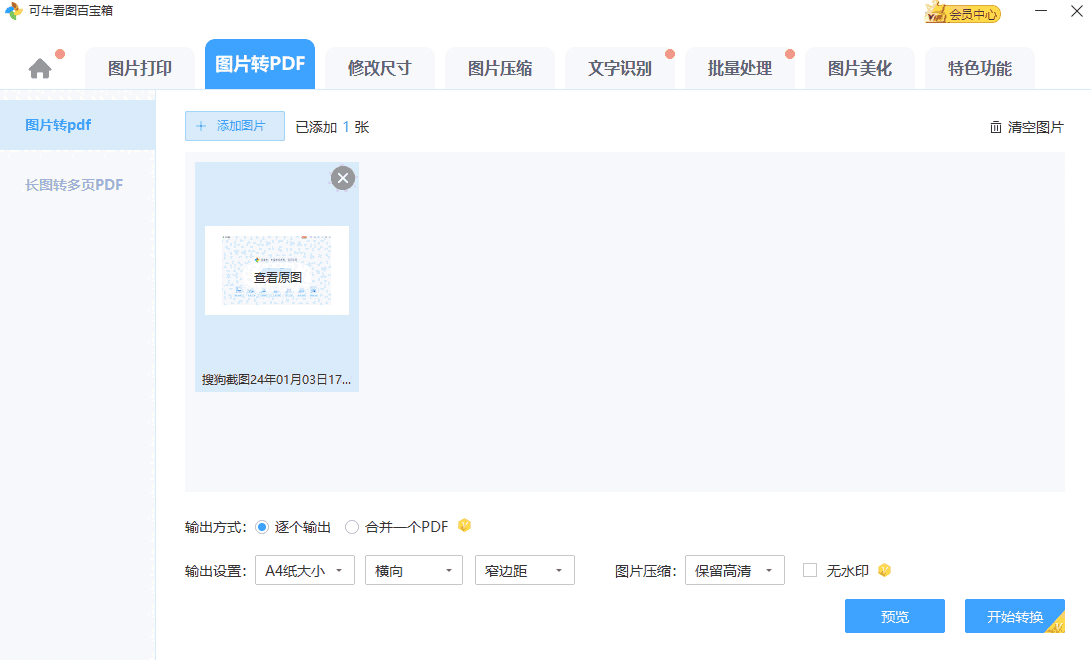Select the 长图转多页PDF sidebar entry
1091x660 pixels.
click(73, 184)
